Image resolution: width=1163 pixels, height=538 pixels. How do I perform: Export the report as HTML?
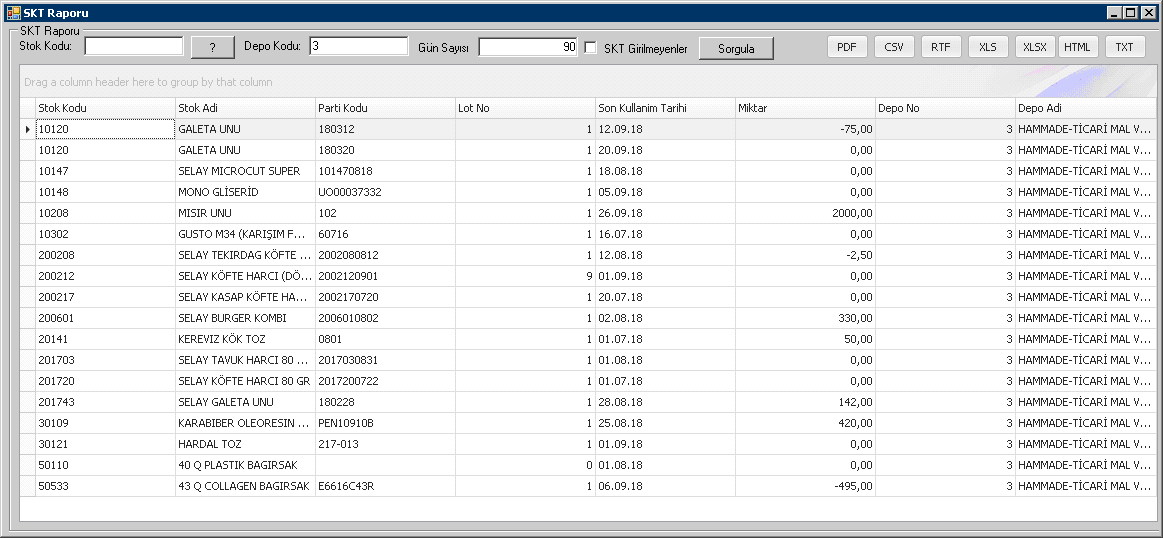[x=1077, y=47]
